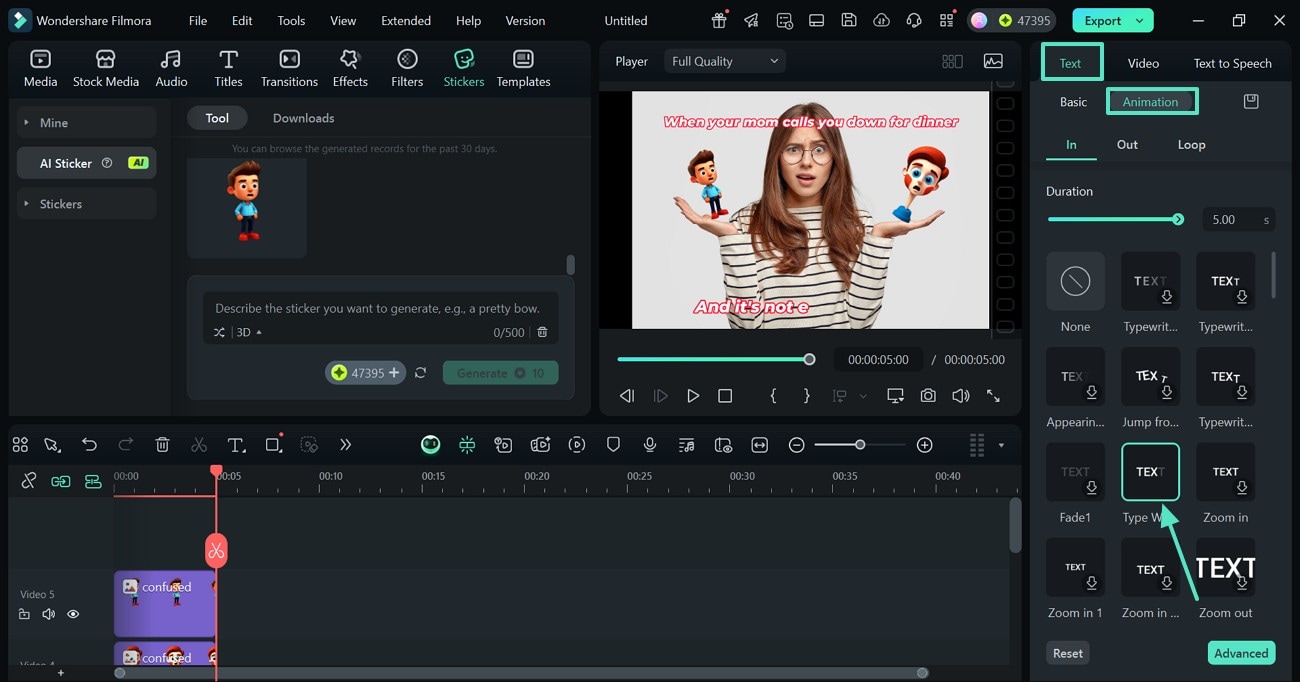Screen dimensions: 1300x682
Task: Click the redo arrow in timeline toolbar
Action: click(x=126, y=445)
